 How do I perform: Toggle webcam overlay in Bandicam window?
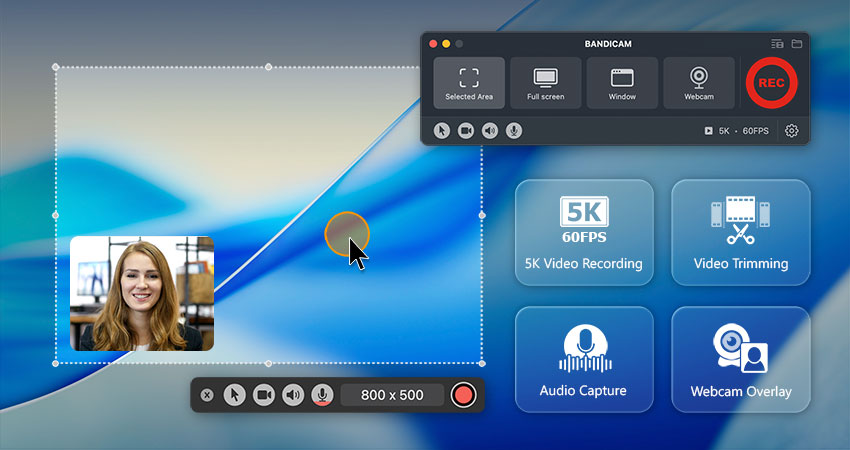(x=466, y=130)
